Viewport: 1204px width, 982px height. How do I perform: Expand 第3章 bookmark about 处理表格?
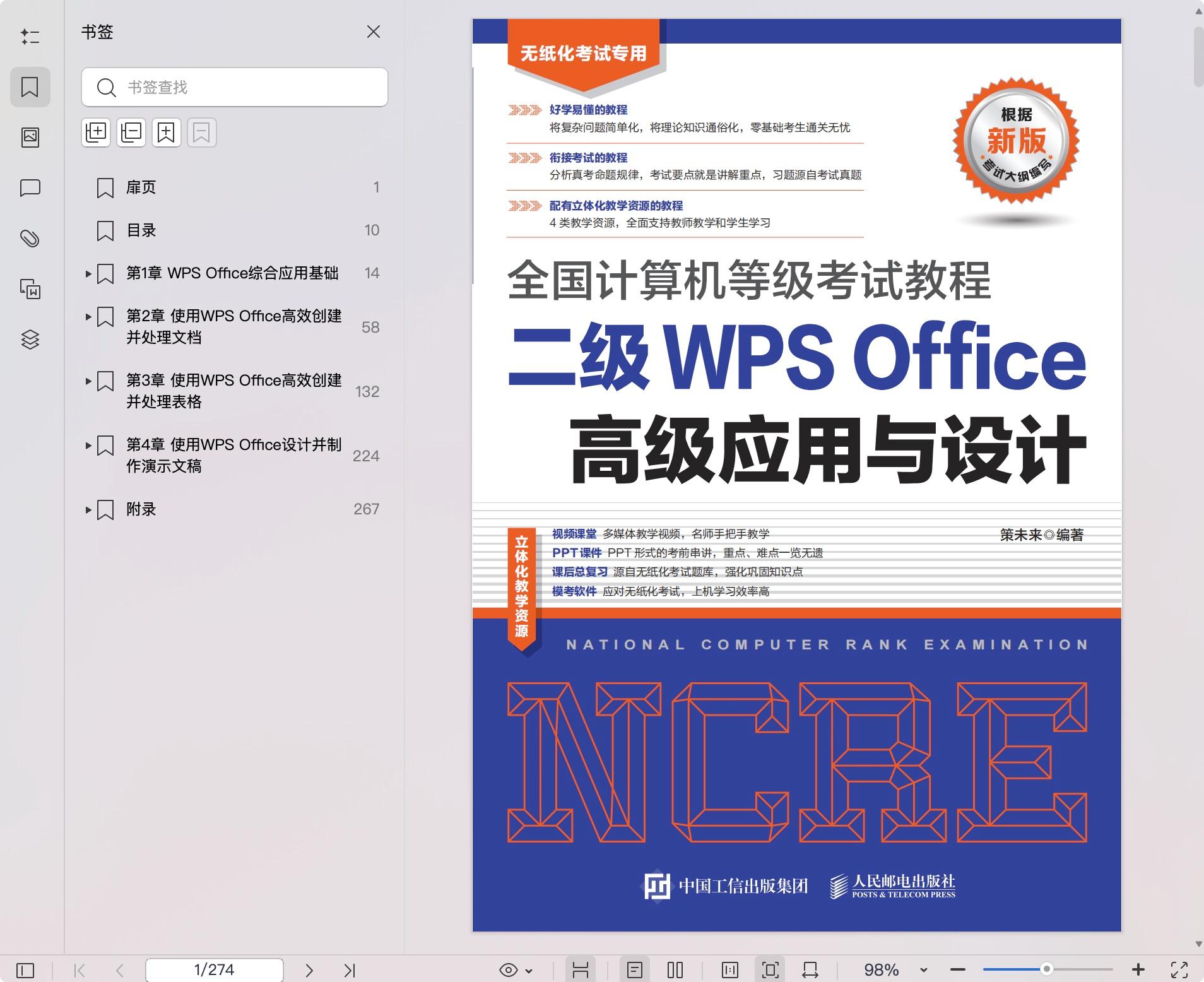pyautogui.click(x=88, y=381)
